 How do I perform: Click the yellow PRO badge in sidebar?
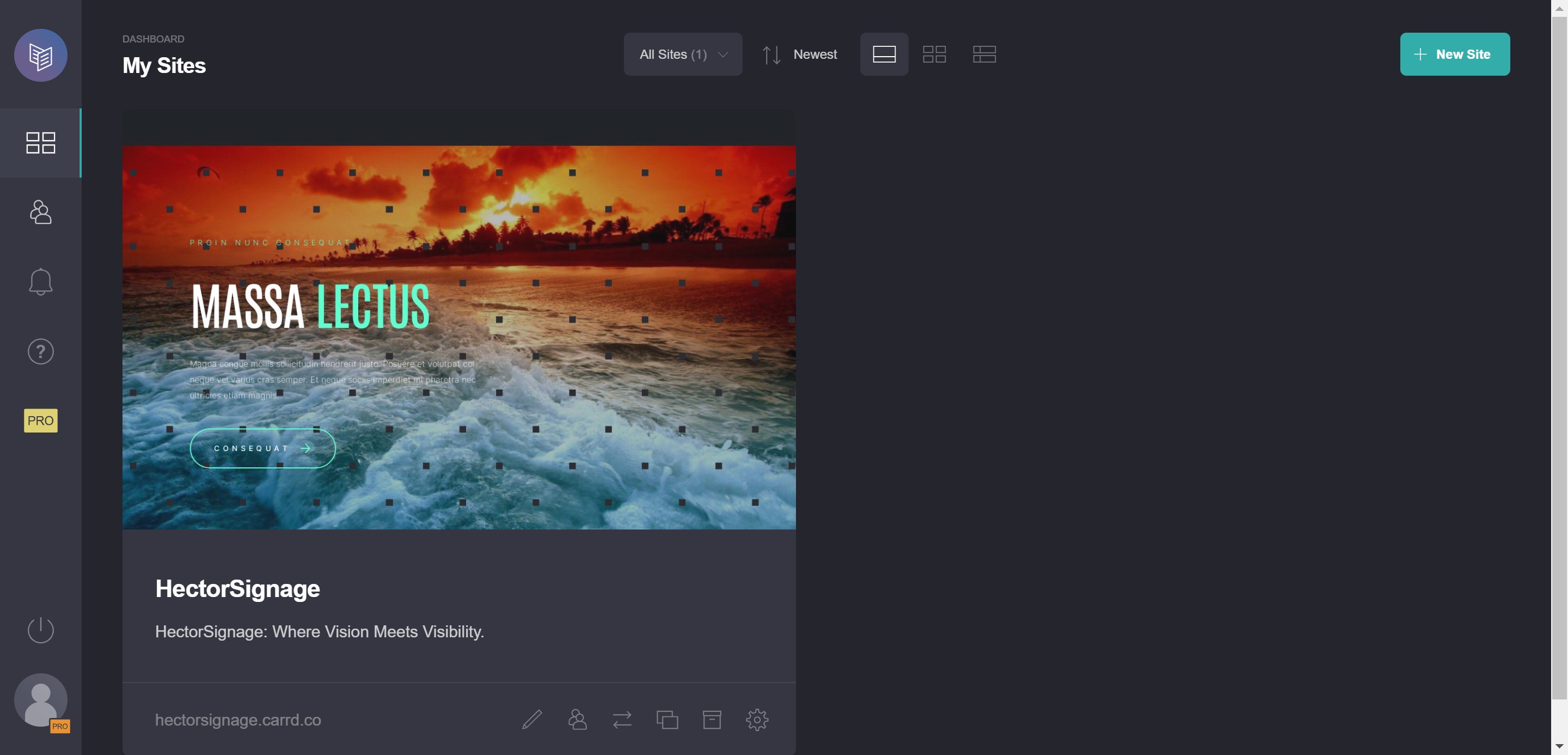41,420
